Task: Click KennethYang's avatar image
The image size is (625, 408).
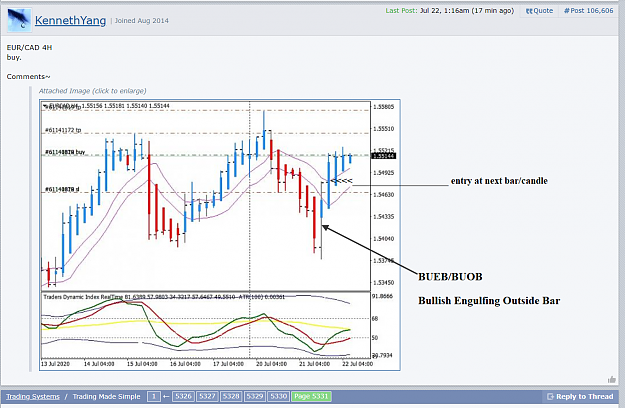Action: 19,20
